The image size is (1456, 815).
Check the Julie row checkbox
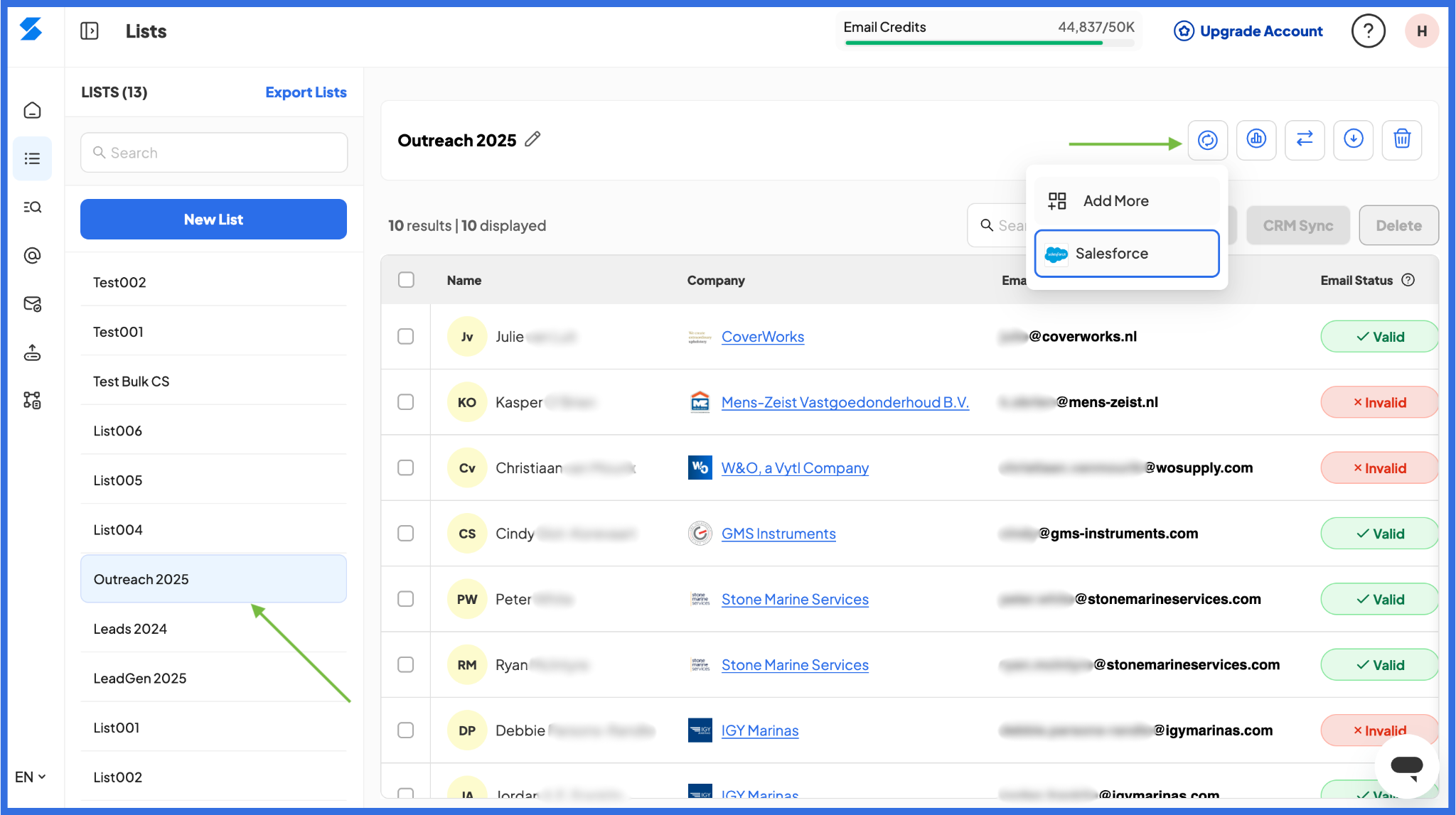click(x=406, y=337)
